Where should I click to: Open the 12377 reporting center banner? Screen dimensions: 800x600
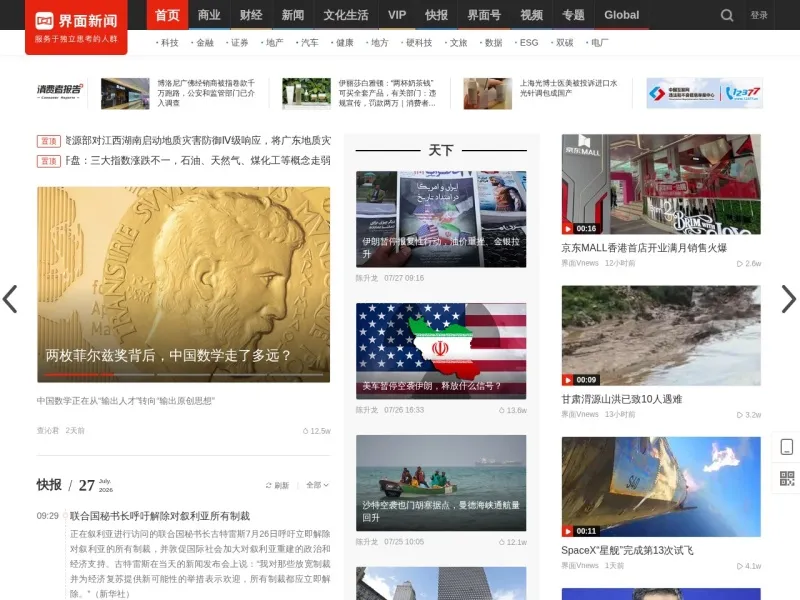click(x=704, y=93)
